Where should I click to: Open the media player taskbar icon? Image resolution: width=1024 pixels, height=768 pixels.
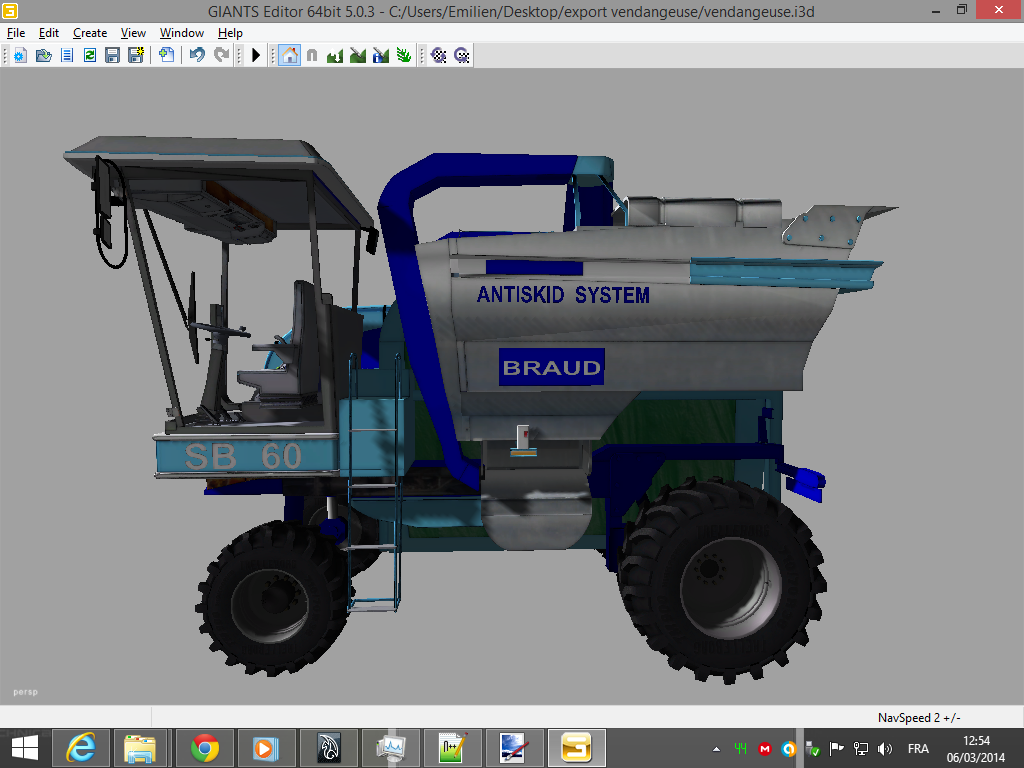click(x=266, y=748)
